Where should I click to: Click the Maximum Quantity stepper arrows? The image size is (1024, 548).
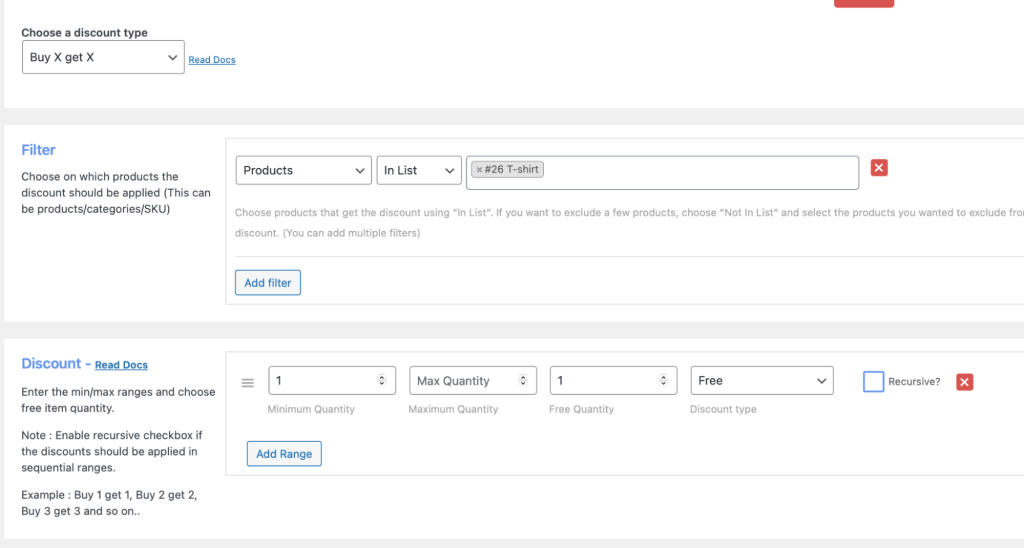522,380
